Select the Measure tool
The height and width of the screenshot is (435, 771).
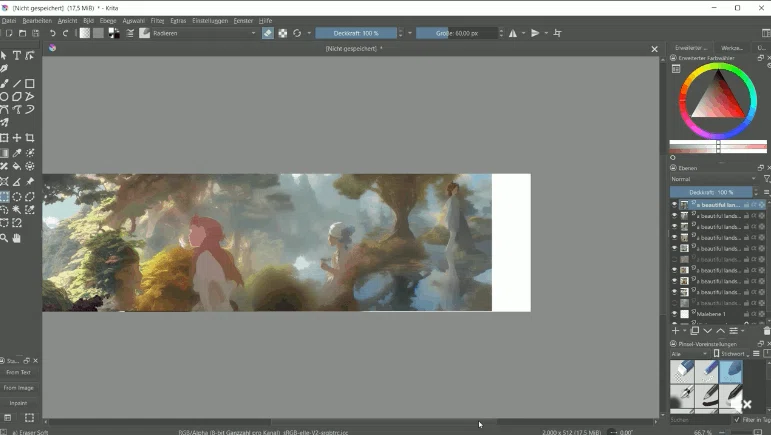pos(17,181)
